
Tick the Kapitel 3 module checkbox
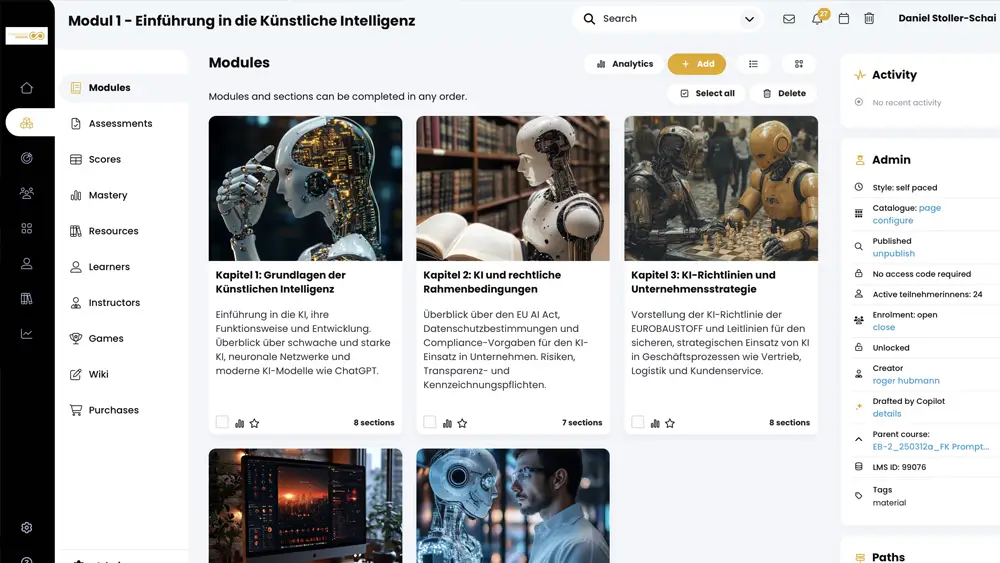[638, 422]
